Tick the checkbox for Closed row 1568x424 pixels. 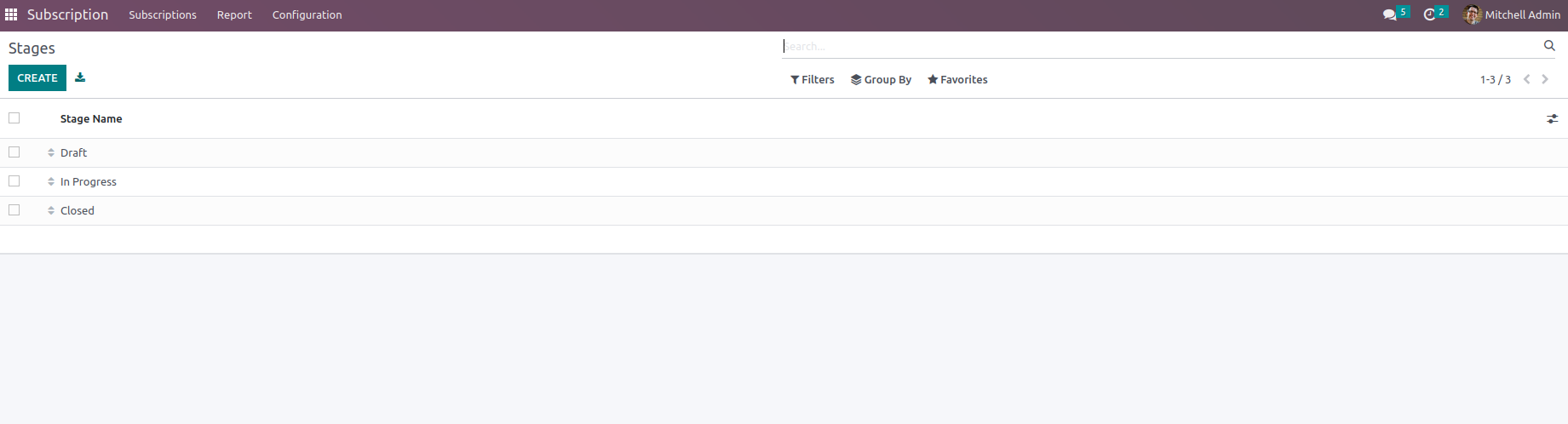coord(14,210)
